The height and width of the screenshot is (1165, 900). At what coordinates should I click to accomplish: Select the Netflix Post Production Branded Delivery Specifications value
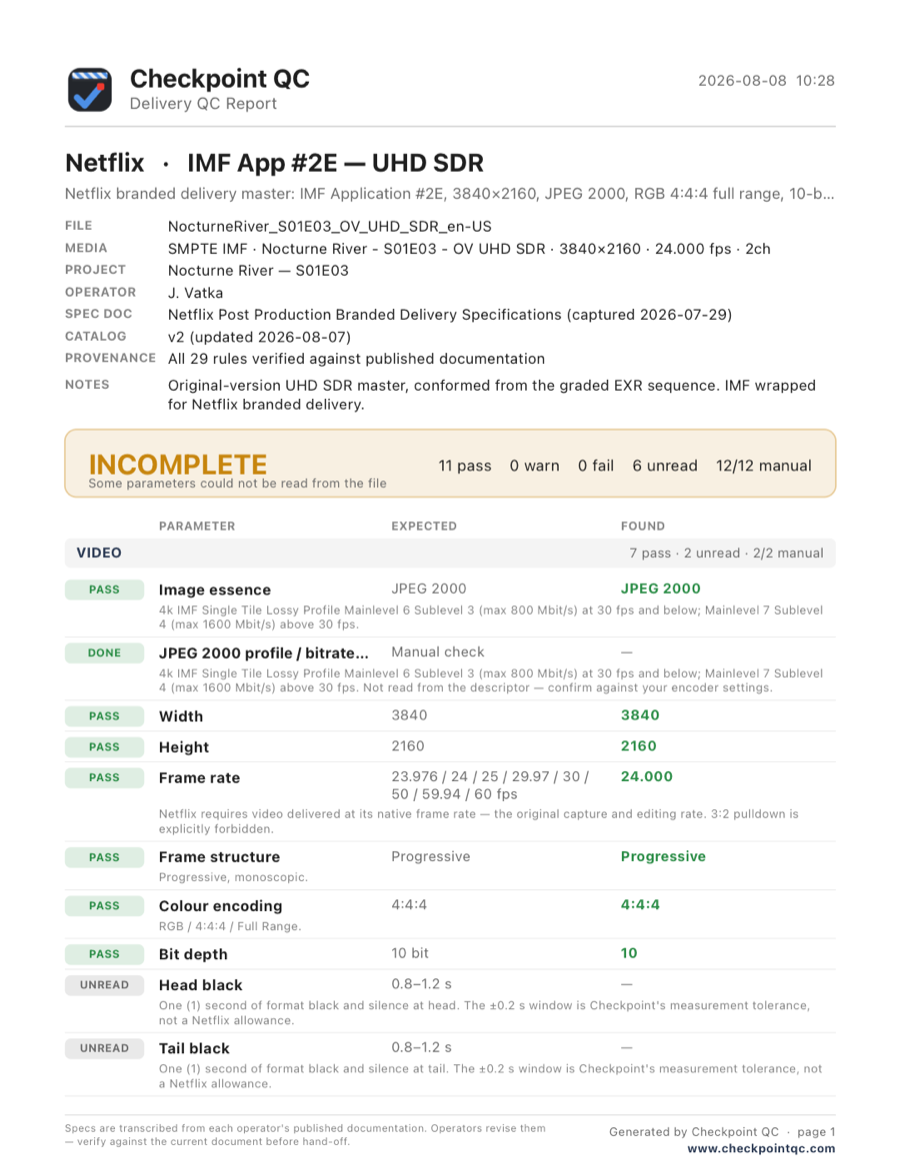tap(450, 314)
